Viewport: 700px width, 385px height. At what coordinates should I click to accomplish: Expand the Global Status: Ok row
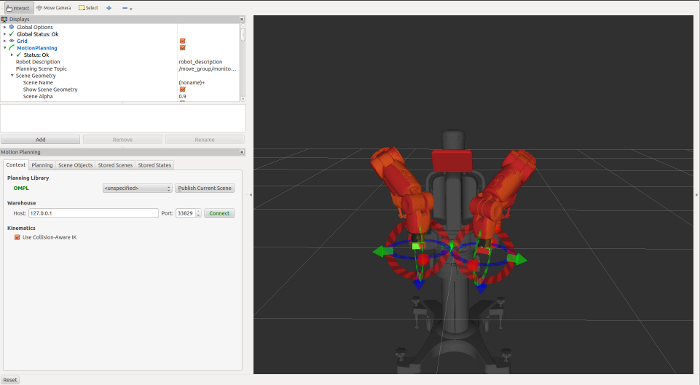5,34
